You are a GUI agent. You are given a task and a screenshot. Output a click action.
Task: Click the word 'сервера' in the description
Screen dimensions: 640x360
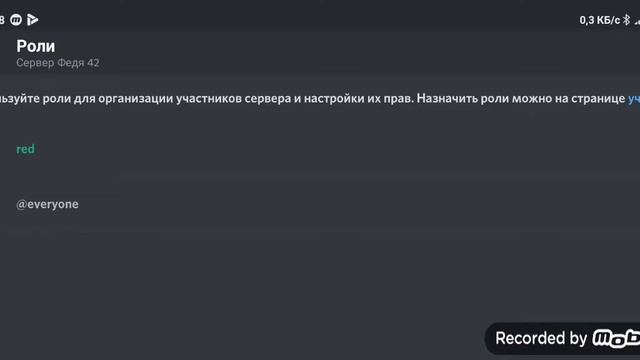pos(268,98)
